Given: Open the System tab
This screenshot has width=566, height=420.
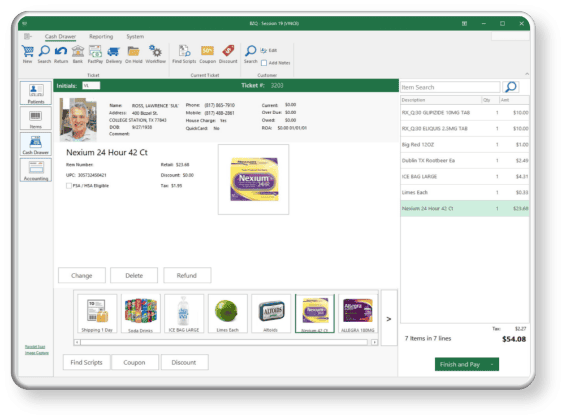Looking at the screenshot, I should [135, 36].
